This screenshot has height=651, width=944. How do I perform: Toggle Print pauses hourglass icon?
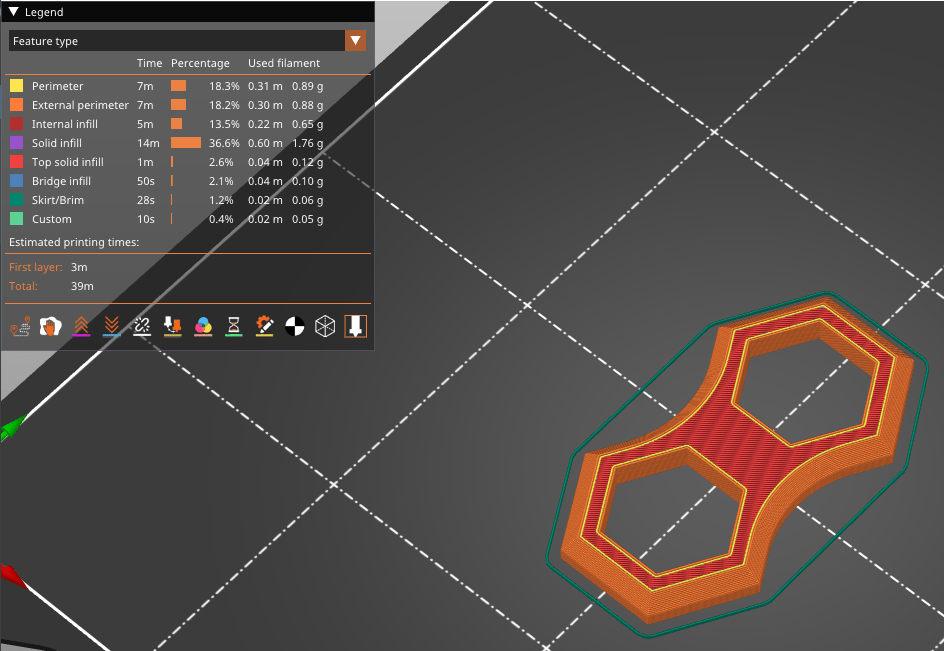[x=233, y=326]
